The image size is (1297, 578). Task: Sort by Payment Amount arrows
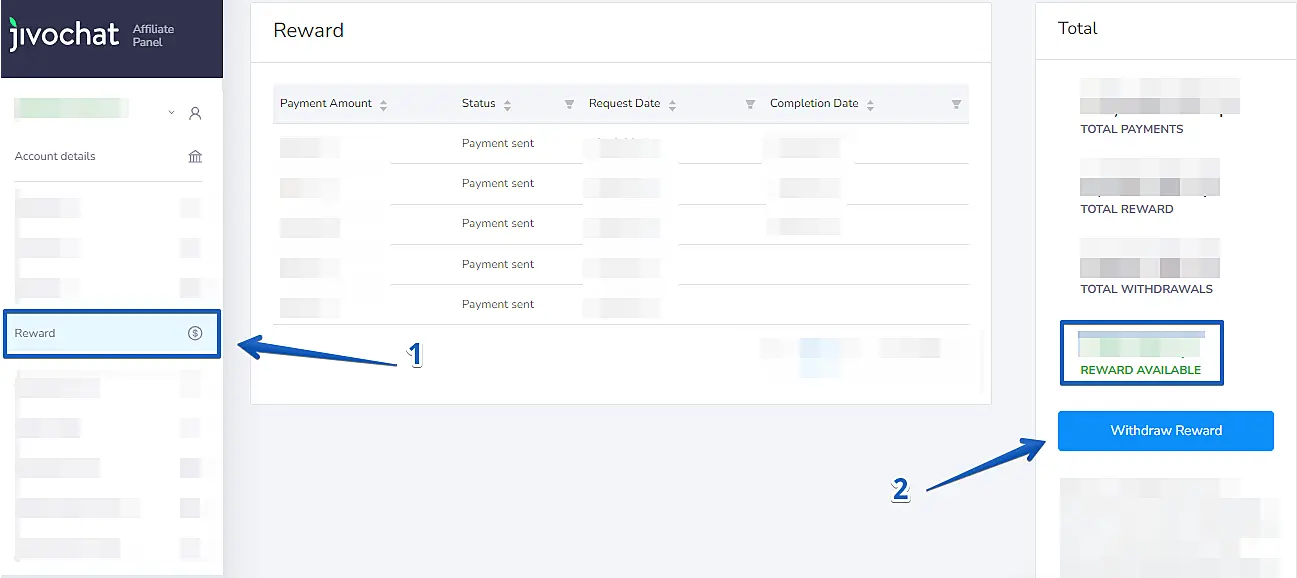pos(383,104)
